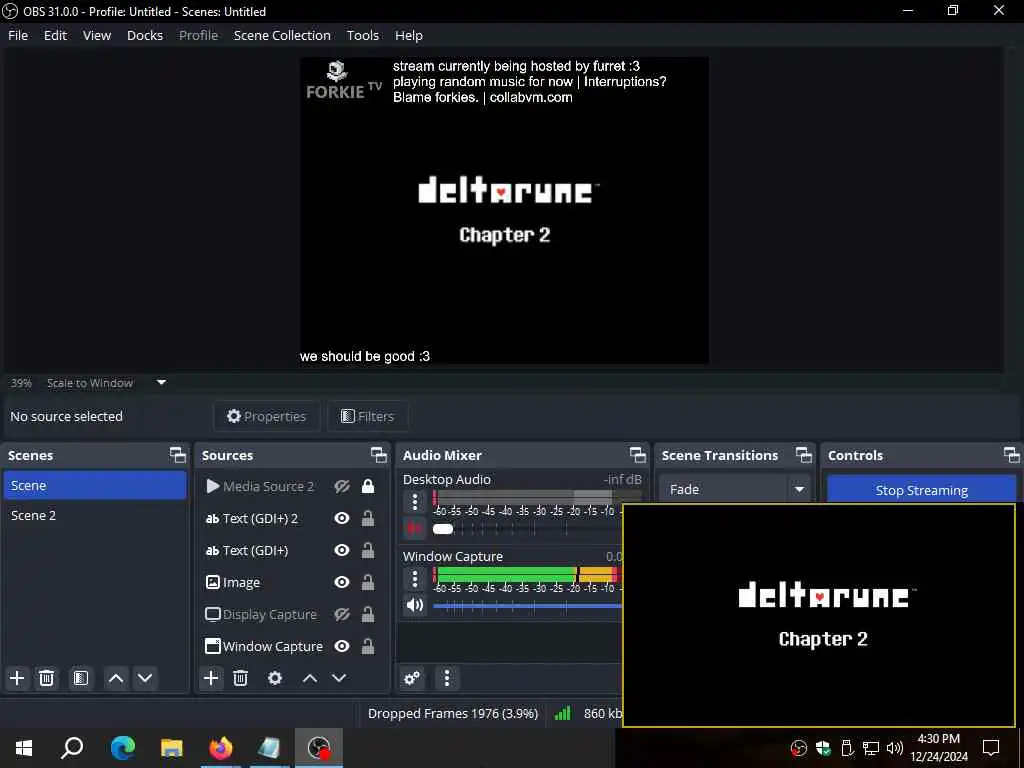This screenshot has height=768, width=1024.
Task: Move scene down with arrow icon
Action: 145,678
